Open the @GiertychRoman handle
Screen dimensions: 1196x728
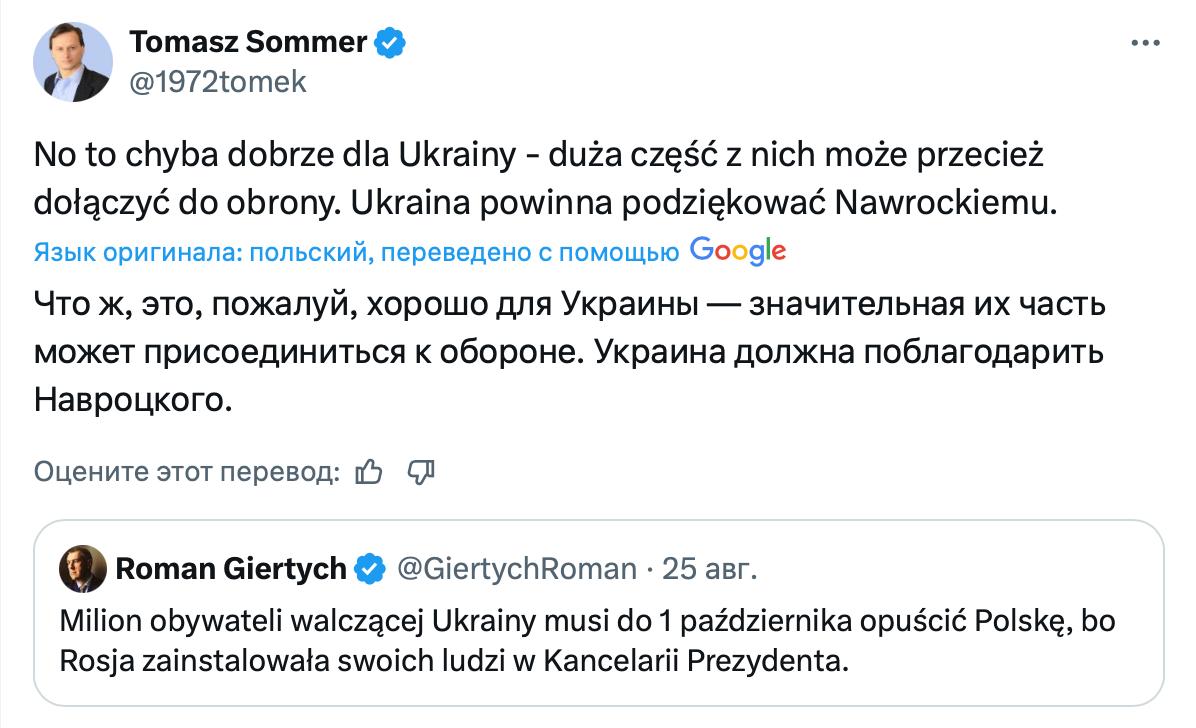(516, 569)
